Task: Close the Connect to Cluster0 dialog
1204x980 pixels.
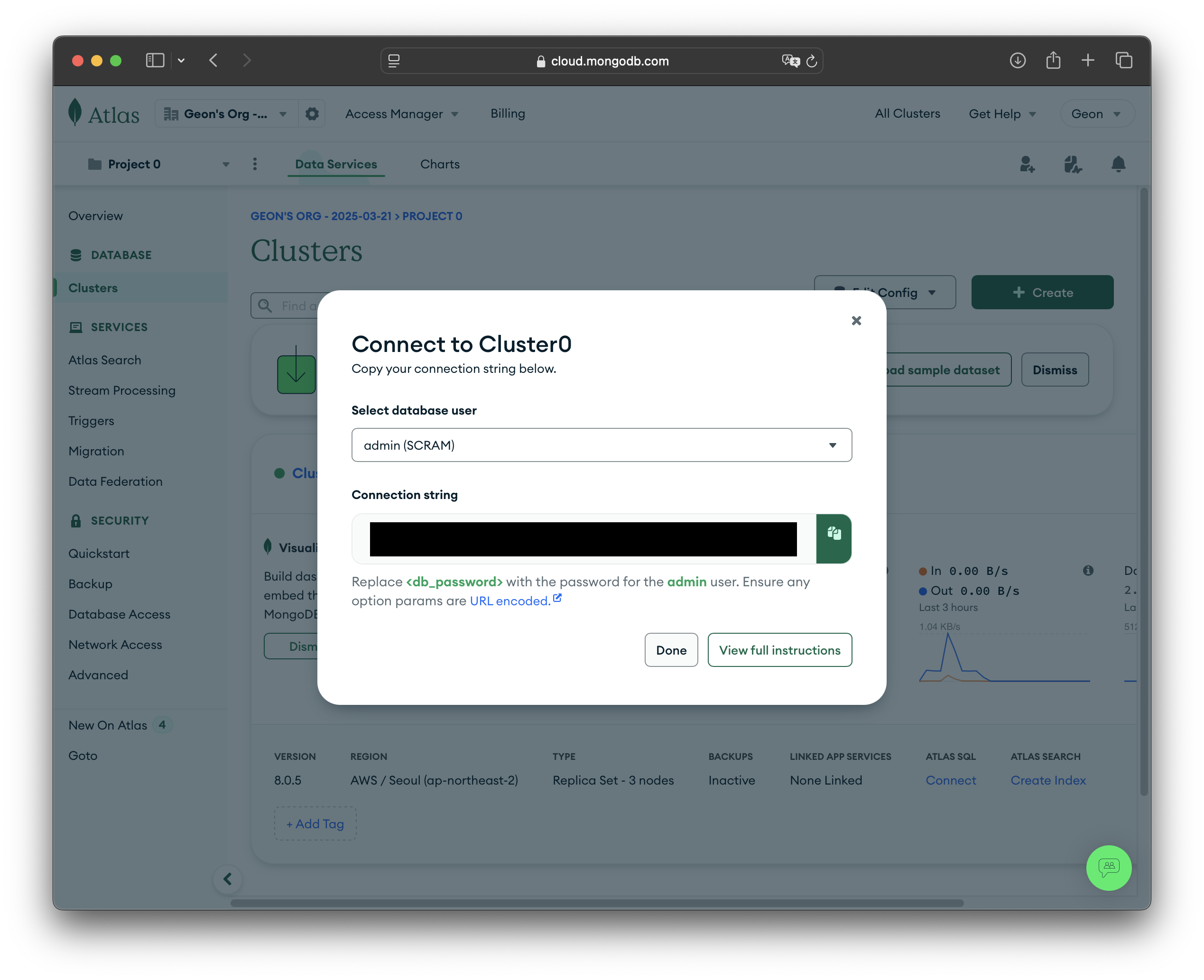Action: coord(856,321)
